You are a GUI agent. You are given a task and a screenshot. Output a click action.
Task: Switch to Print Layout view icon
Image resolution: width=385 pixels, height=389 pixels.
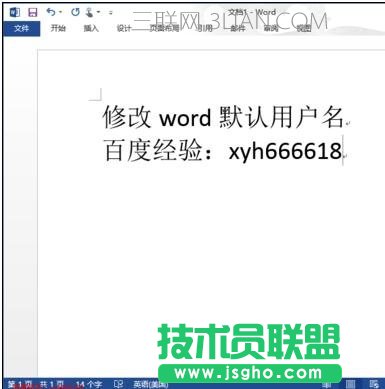coord(350,384)
